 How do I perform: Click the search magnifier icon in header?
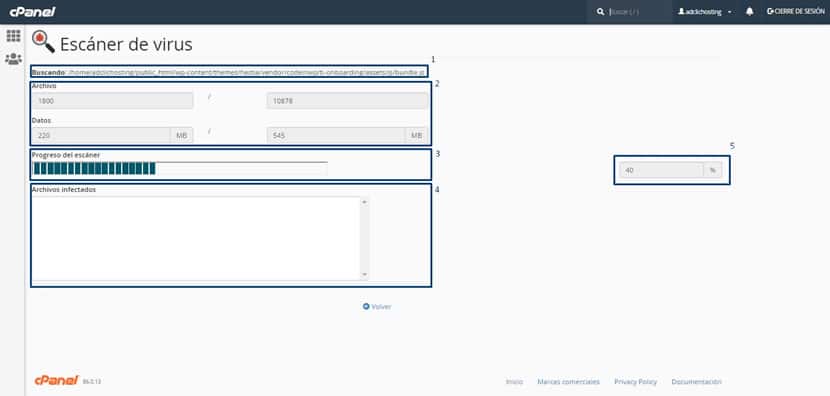click(x=600, y=12)
